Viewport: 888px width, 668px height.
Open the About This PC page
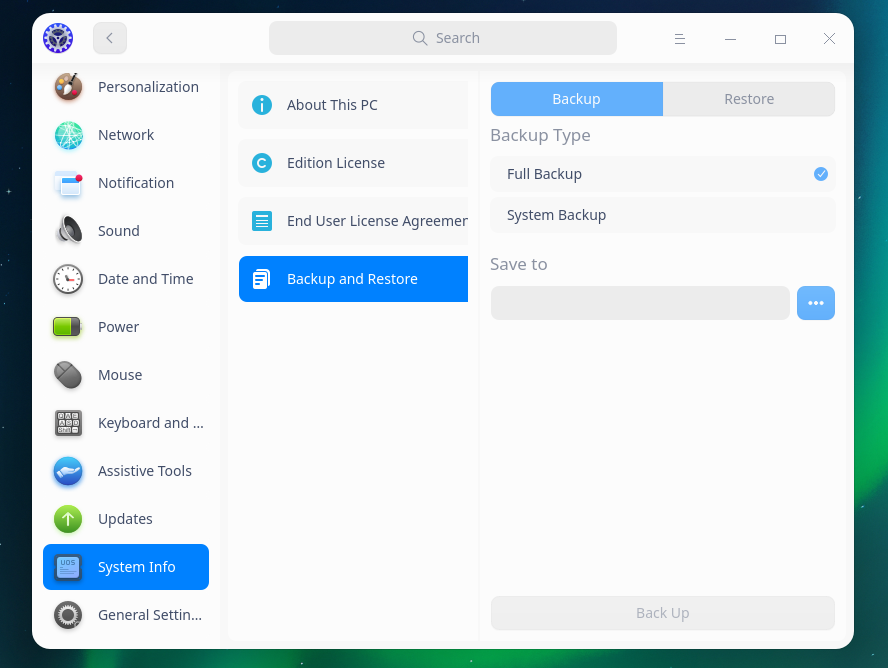click(353, 105)
